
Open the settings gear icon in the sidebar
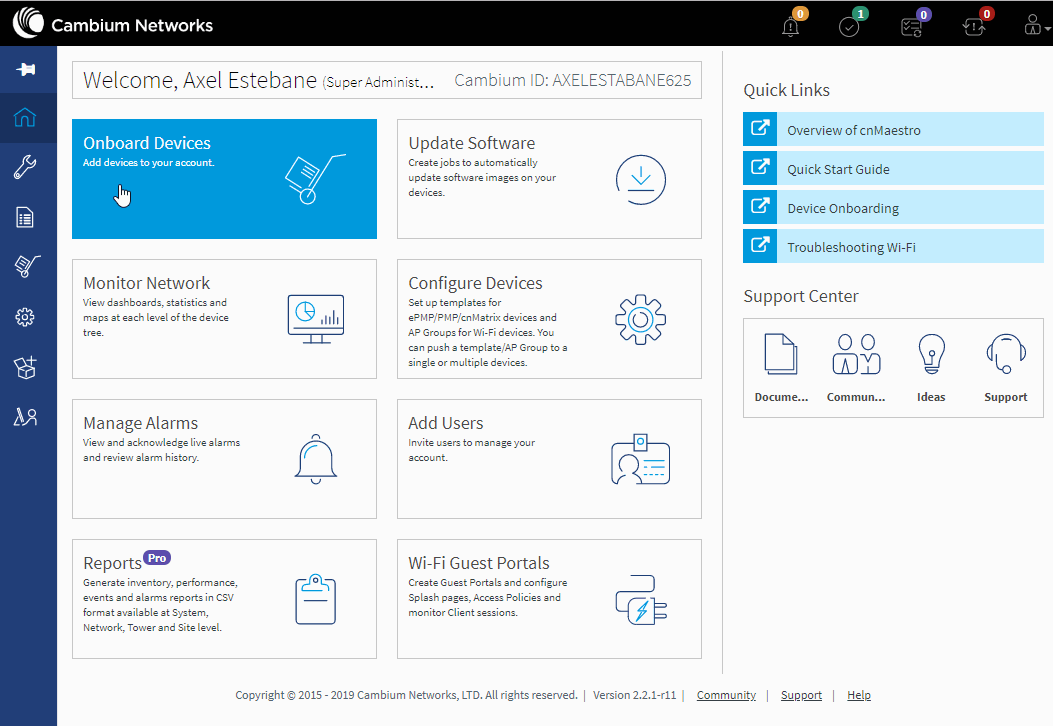26,317
